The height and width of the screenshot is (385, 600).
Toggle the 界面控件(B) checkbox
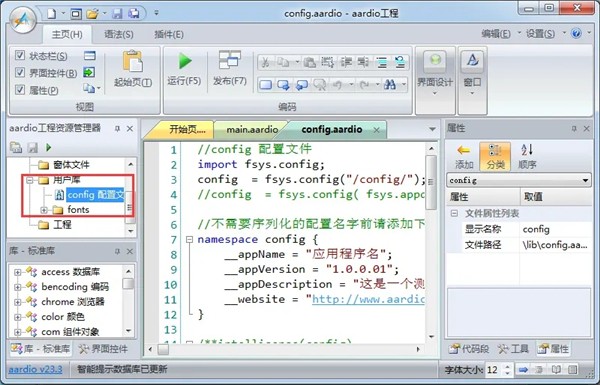click(20, 72)
